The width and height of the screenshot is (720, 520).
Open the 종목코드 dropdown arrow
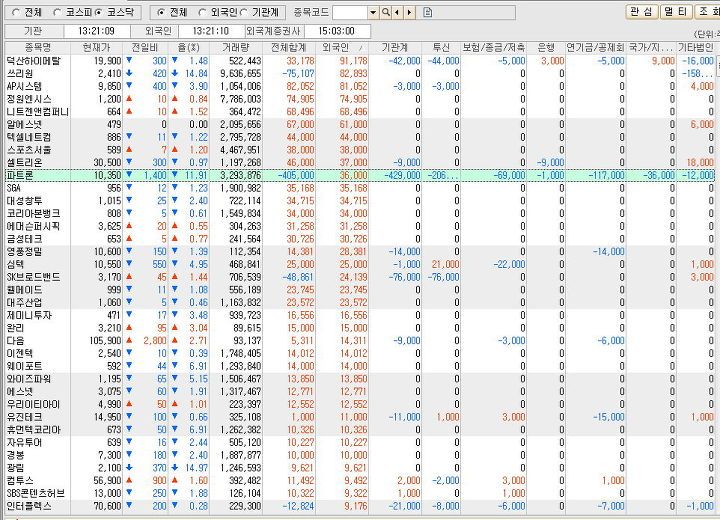coord(373,12)
